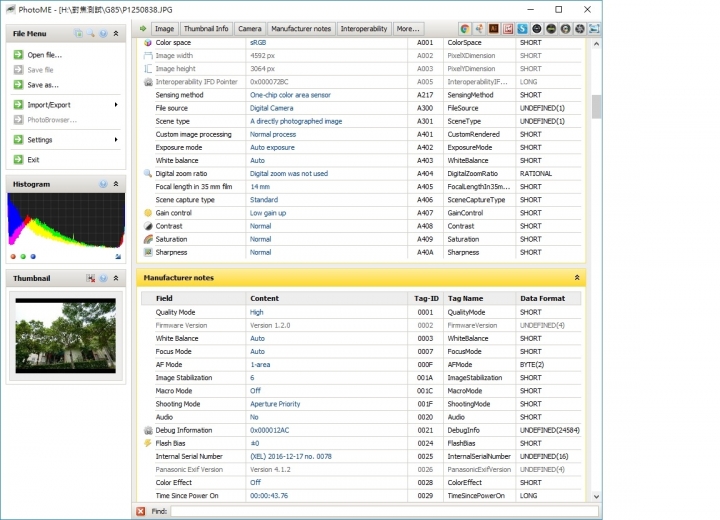Click the image thumbnail preview
Screen dimensions: 720x520
pos(66,336)
